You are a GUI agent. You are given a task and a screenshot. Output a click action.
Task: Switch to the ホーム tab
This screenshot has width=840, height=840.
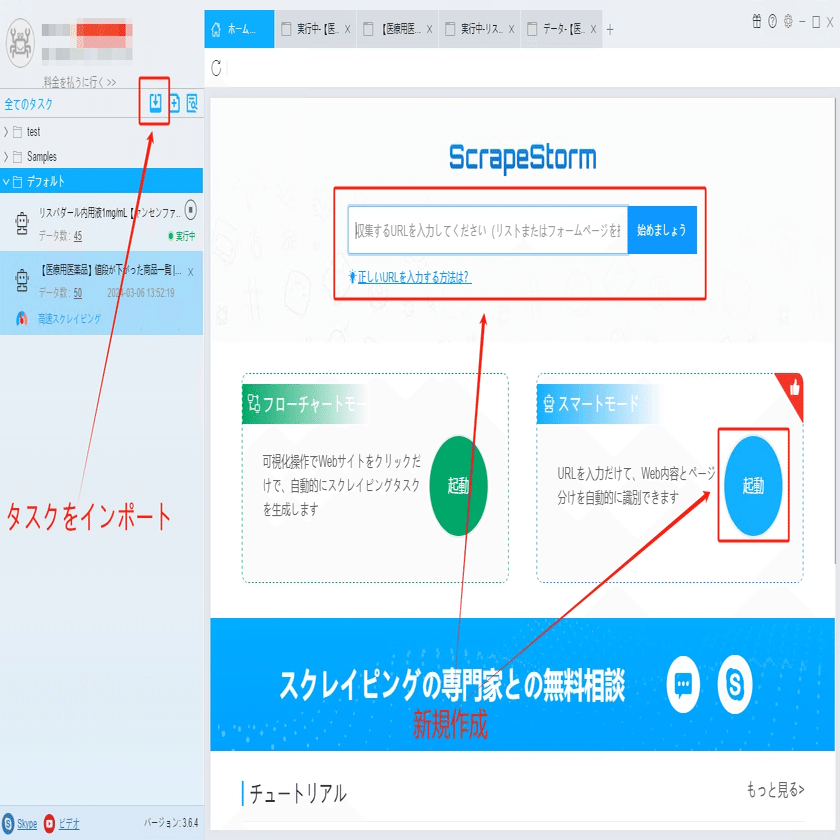(239, 29)
